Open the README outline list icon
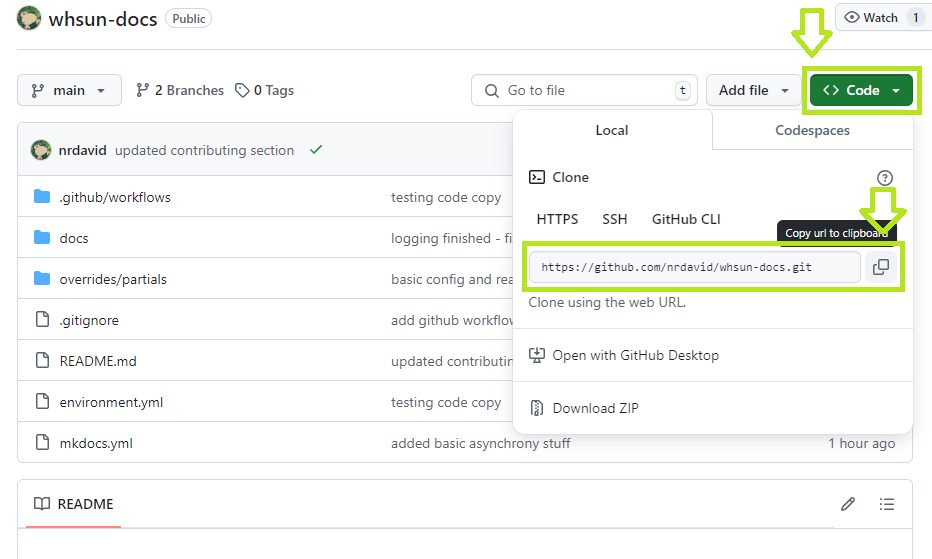 (887, 504)
